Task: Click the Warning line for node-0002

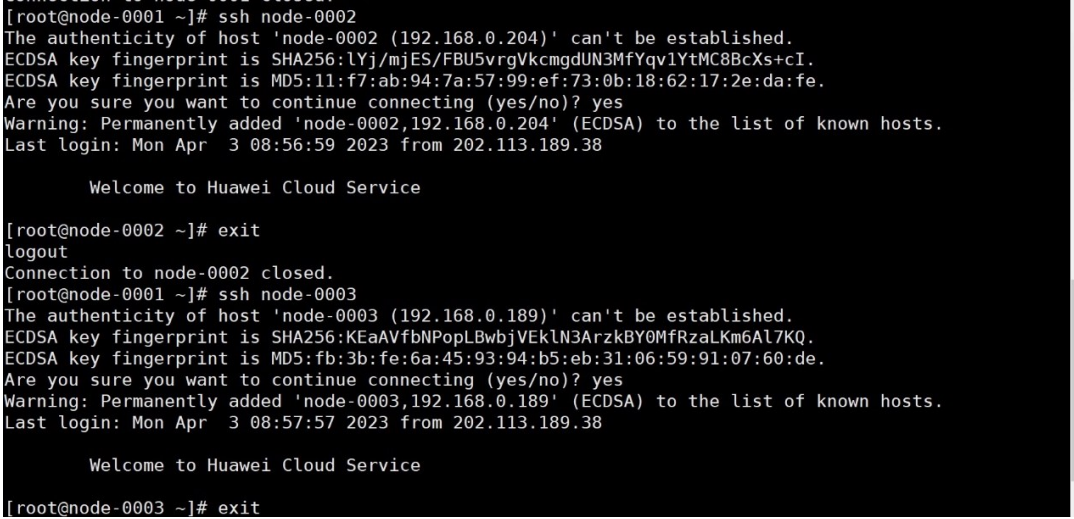Action: tap(472, 124)
